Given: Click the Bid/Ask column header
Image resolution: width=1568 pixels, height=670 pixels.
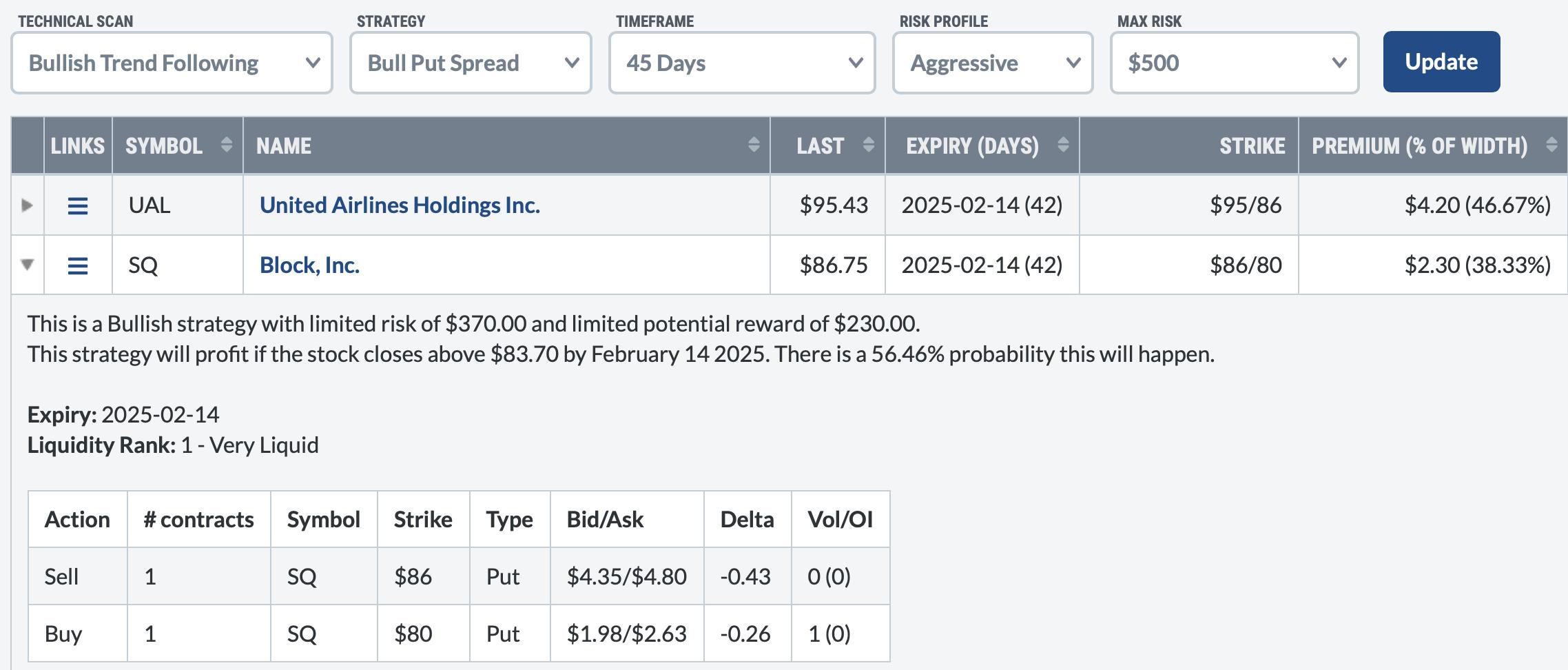Looking at the screenshot, I should tap(627, 519).
